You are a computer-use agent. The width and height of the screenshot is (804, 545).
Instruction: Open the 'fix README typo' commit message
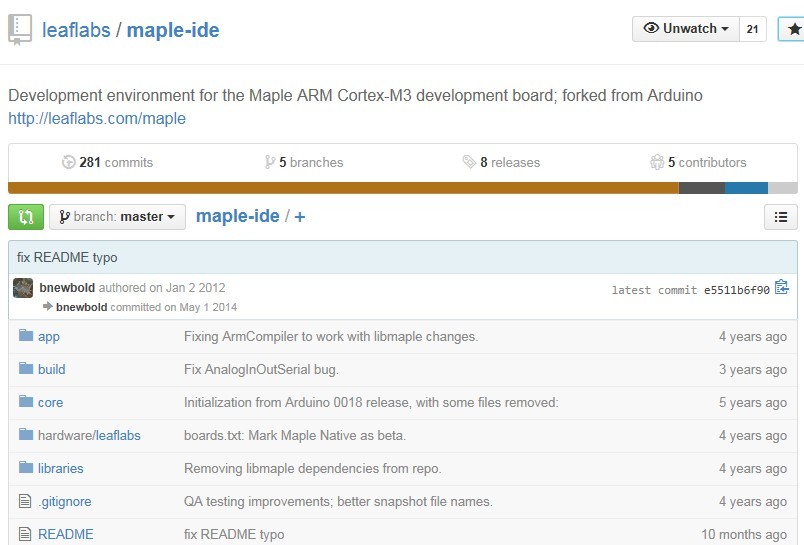pyautogui.click(x=67, y=257)
